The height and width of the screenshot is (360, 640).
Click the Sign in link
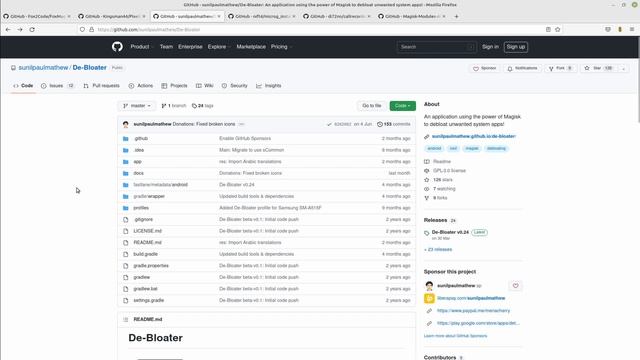click(x=490, y=47)
